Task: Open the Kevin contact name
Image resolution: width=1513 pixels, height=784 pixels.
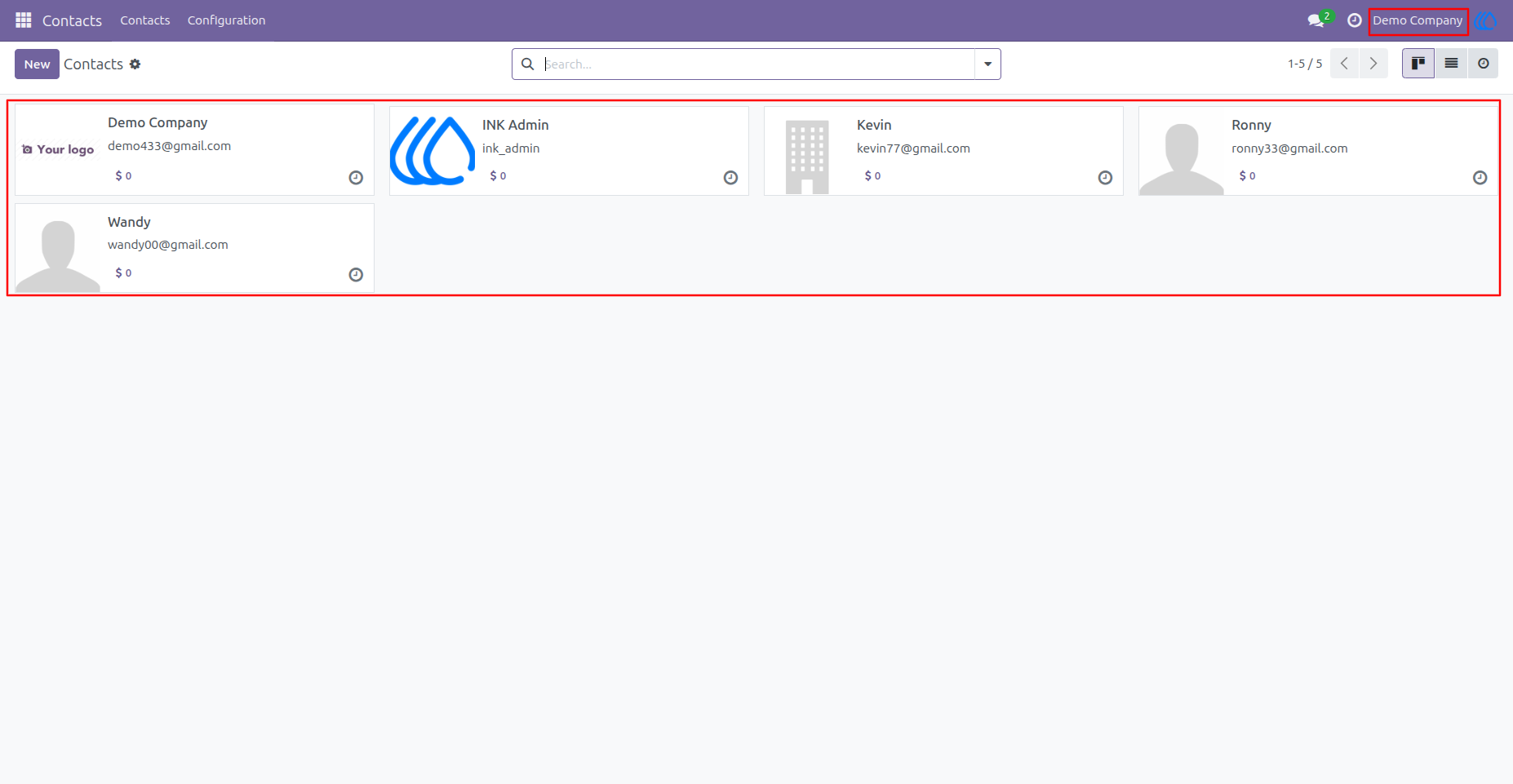Action: pyautogui.click(x=874, y=125)
